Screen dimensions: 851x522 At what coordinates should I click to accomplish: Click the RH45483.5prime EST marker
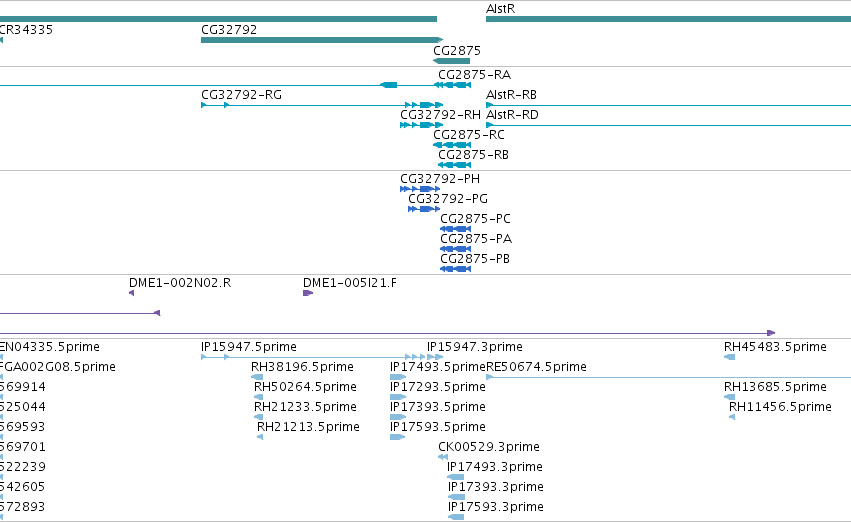coord(729,357)
